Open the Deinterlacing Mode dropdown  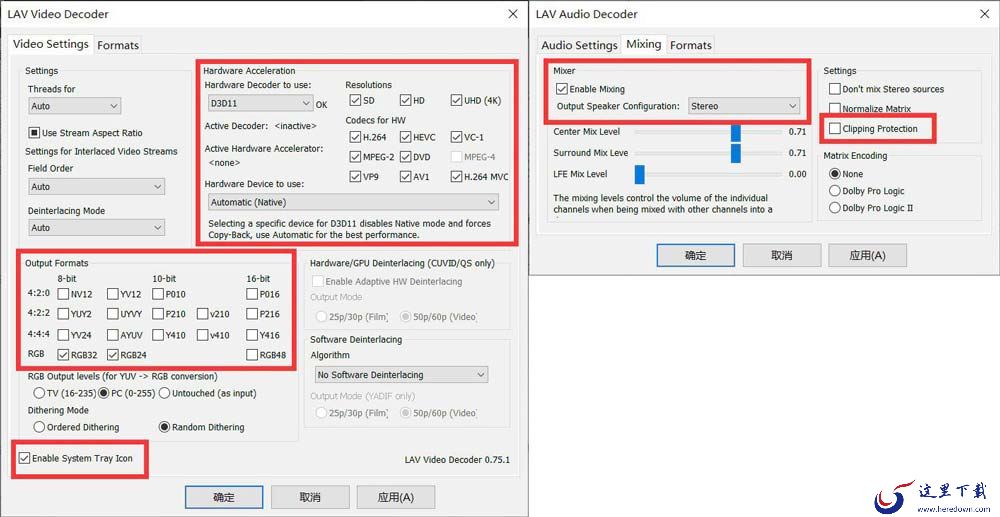click(x=96, y=228)
